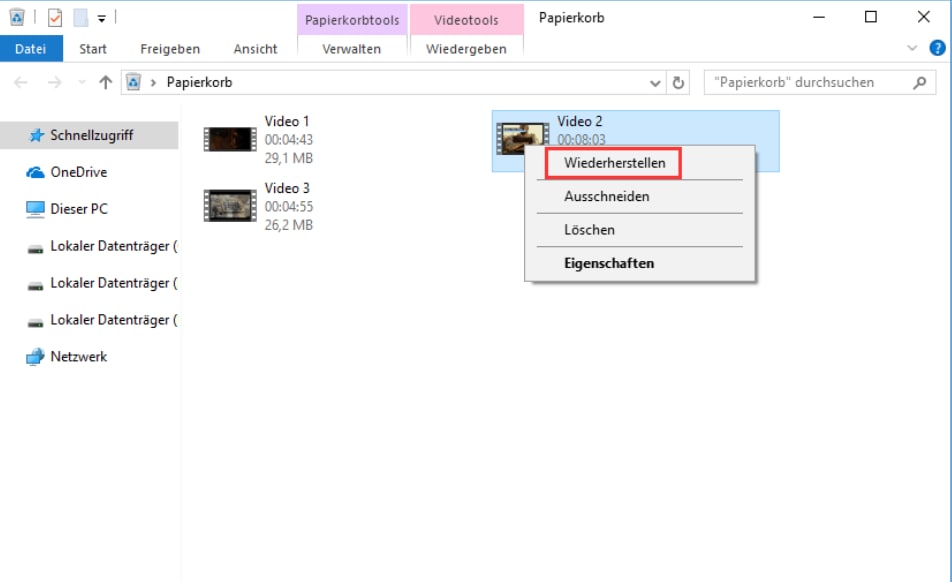Click the search magnifier icon

920,83
